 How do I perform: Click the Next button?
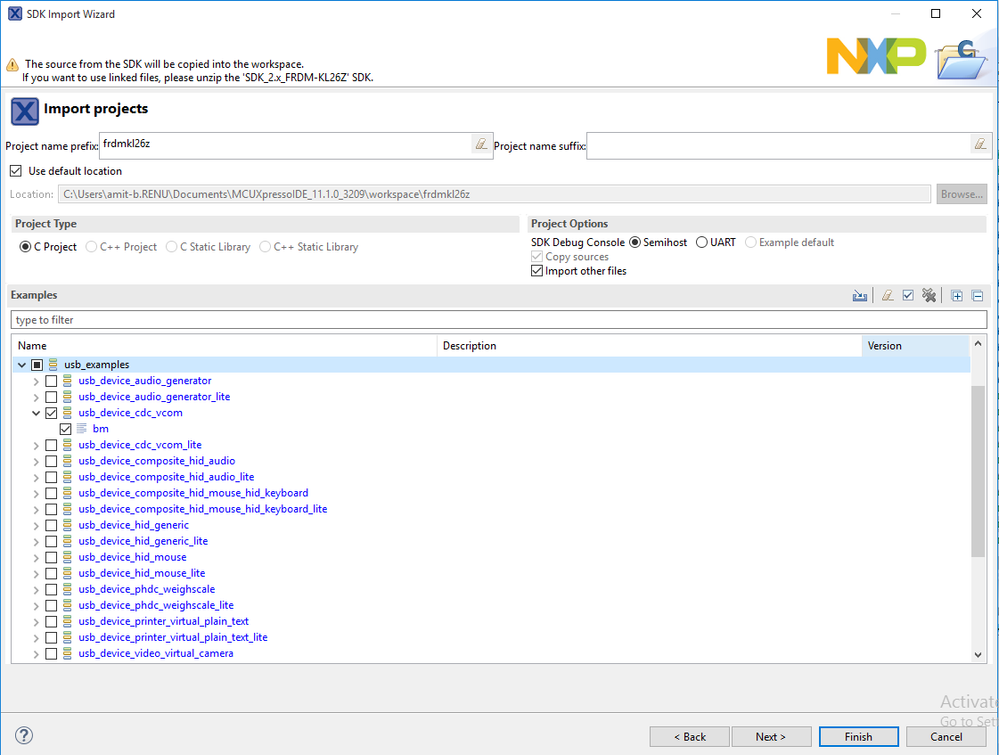coord(771,737)
